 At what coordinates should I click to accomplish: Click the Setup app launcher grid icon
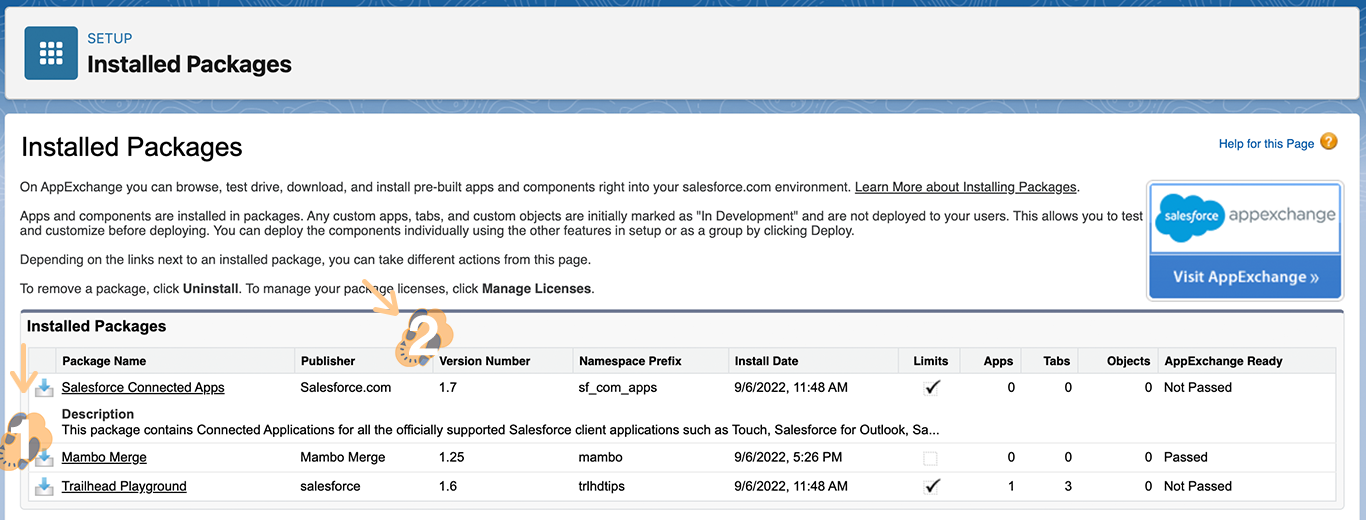50,53
